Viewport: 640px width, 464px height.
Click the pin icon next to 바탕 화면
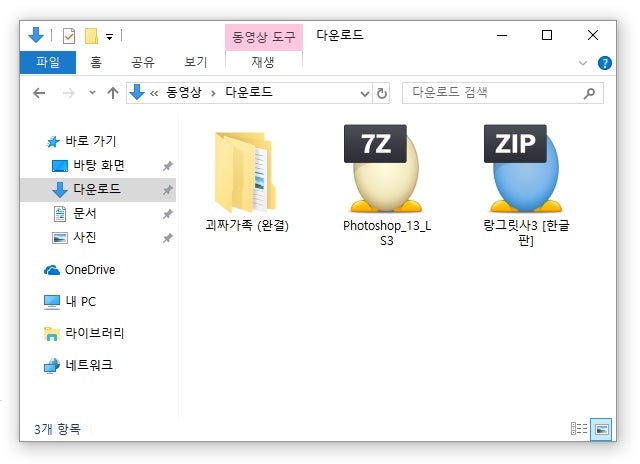167,166
